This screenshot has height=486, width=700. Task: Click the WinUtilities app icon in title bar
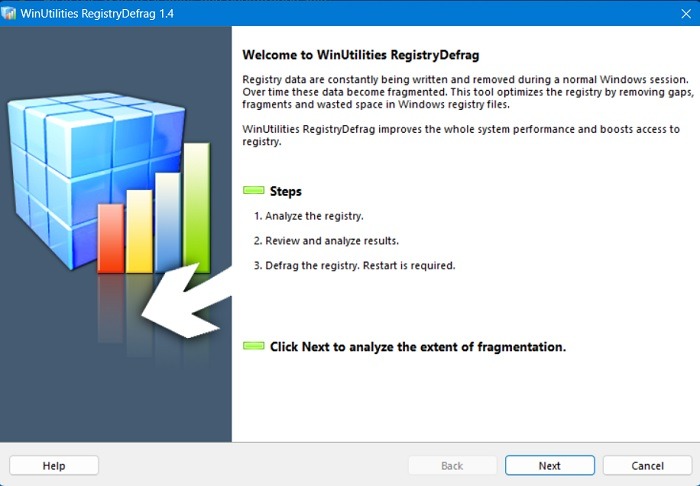point(8,13)
